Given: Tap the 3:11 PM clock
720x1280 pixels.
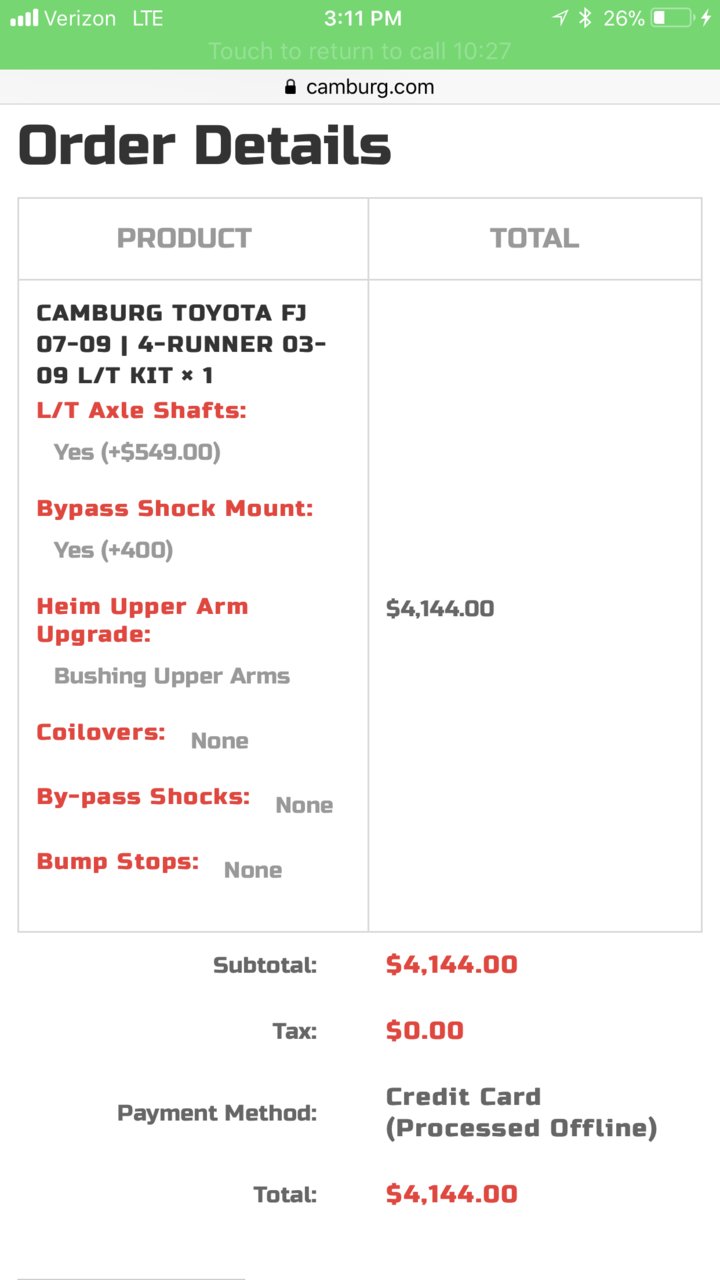Looking at the screenshot, I should 363,18.
